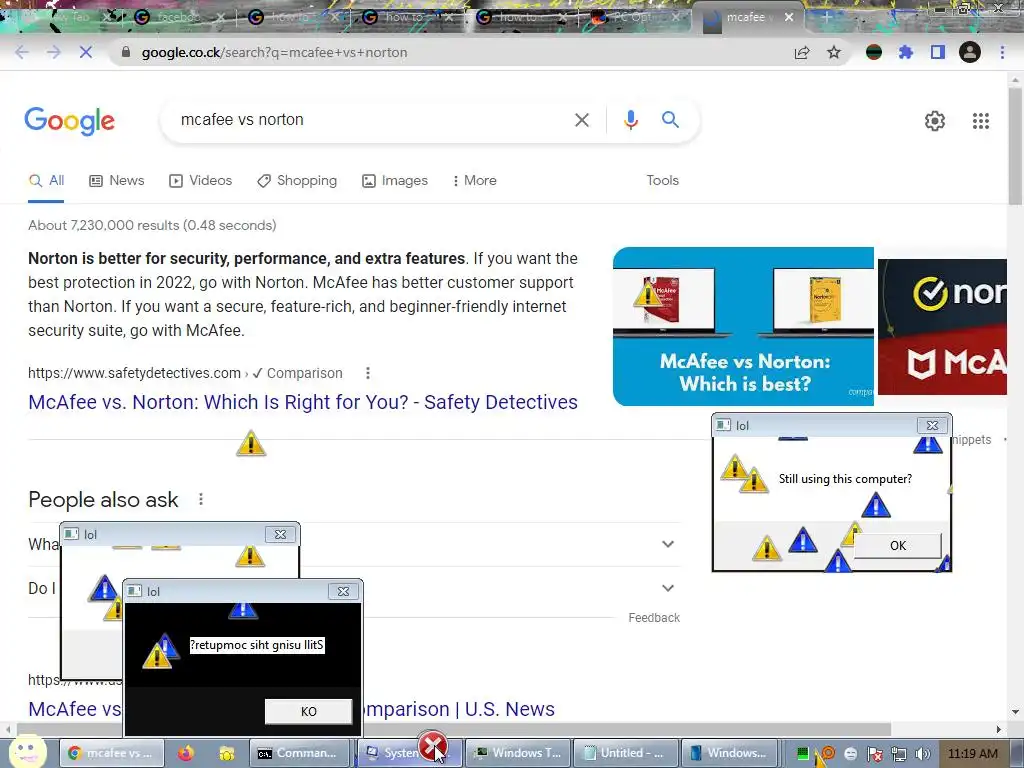The height and width of the screenshot is (768, 1024).
Task: Expand the first People also ask question
Action: click(667, 544)
